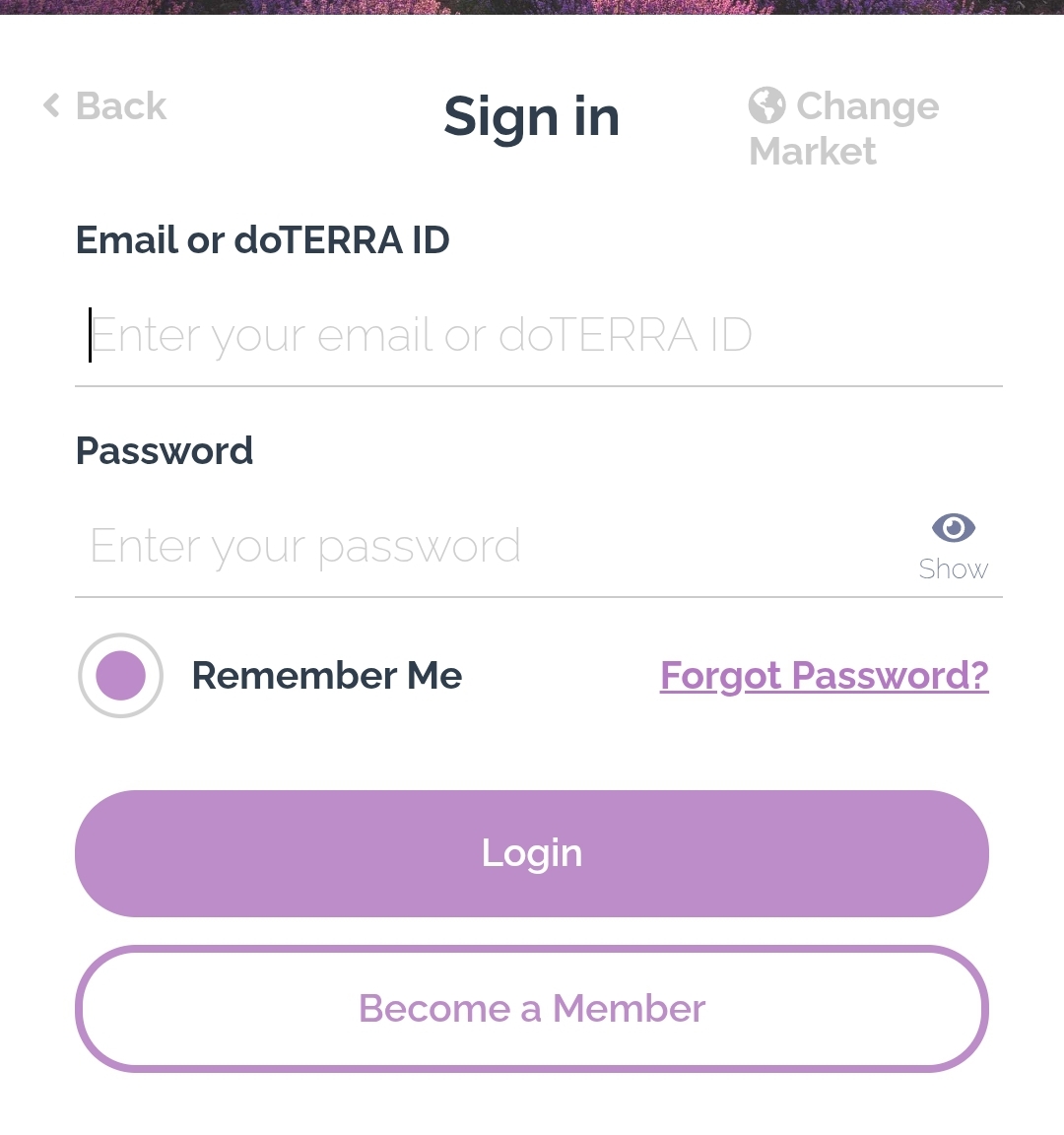Click the "Become a Member" button
The width and height of the screenshot is (1064, 1135).
tap(532, 1009)
